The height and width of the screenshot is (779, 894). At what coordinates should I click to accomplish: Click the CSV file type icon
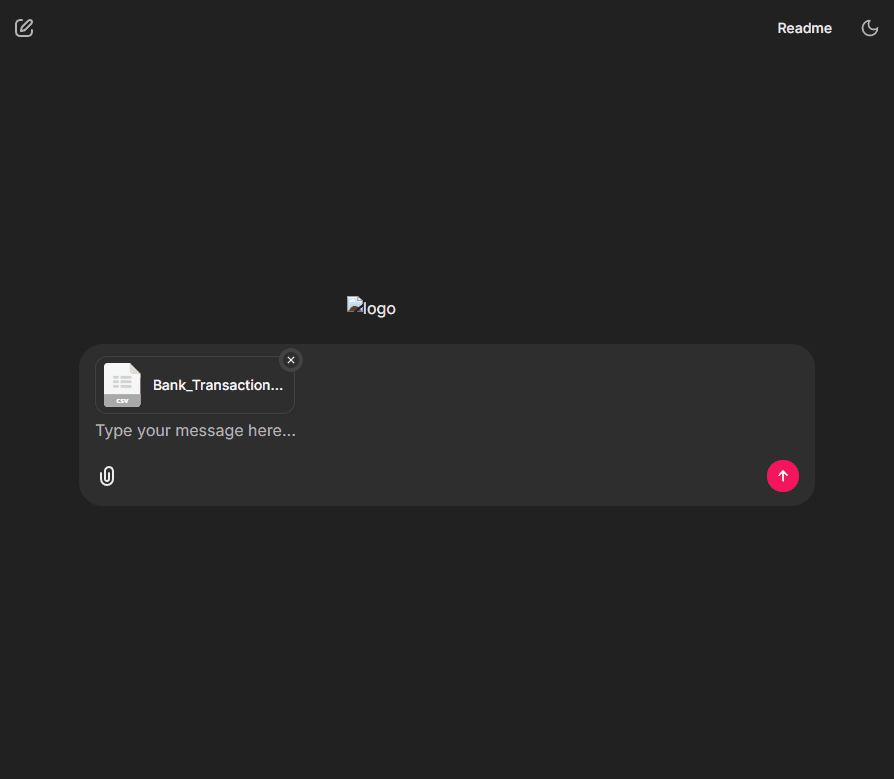pos(122,385)
